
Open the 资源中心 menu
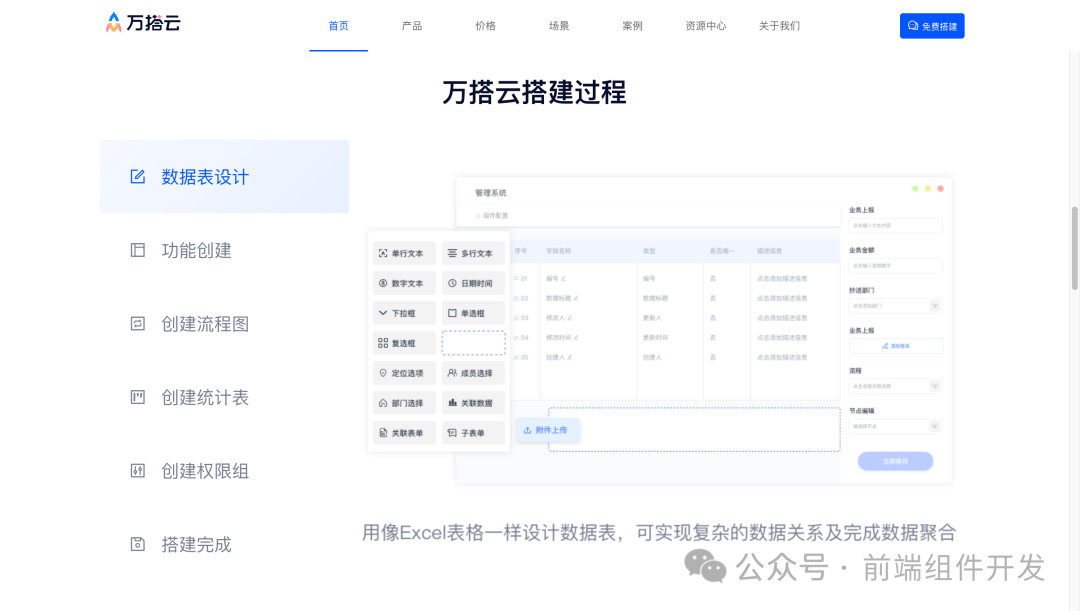(706, 26)
